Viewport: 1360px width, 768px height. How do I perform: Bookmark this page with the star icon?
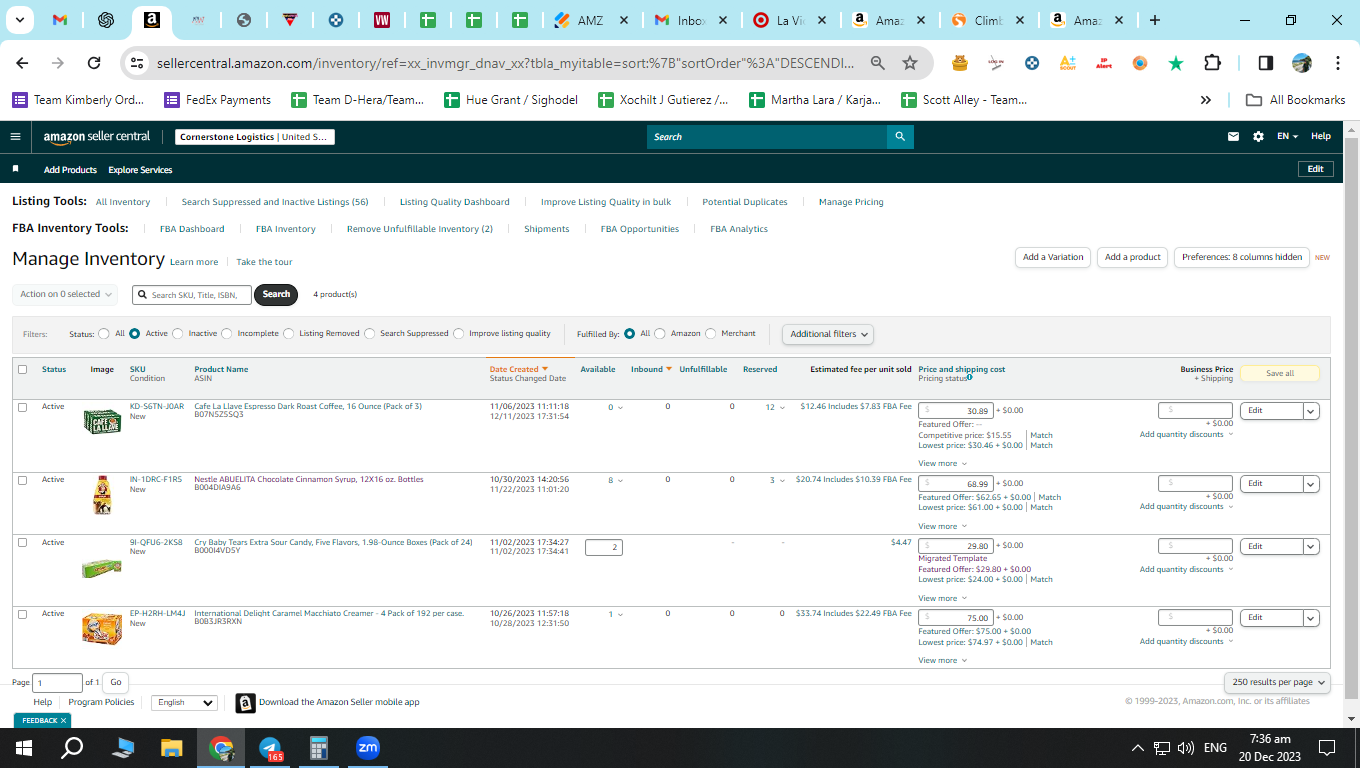tap(910, 63)
